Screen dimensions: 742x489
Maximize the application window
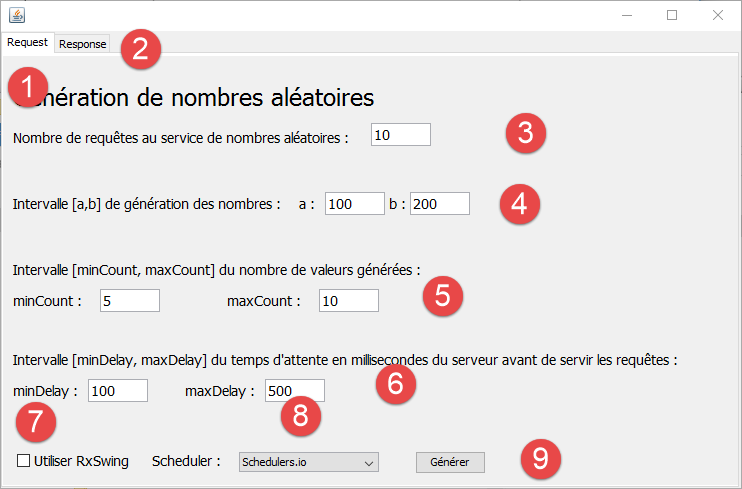672,15
